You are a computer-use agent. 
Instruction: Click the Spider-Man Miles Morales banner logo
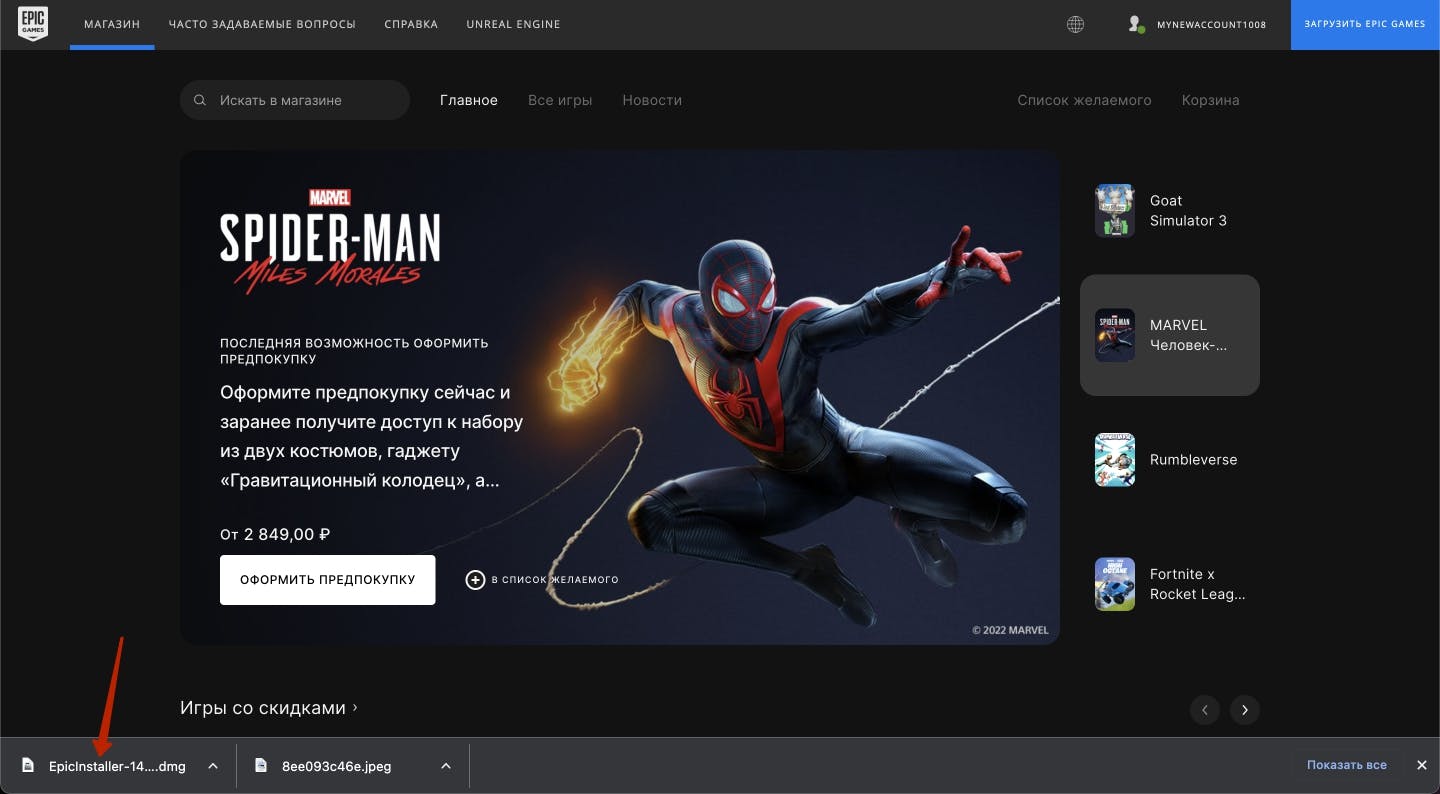[330, 241]
